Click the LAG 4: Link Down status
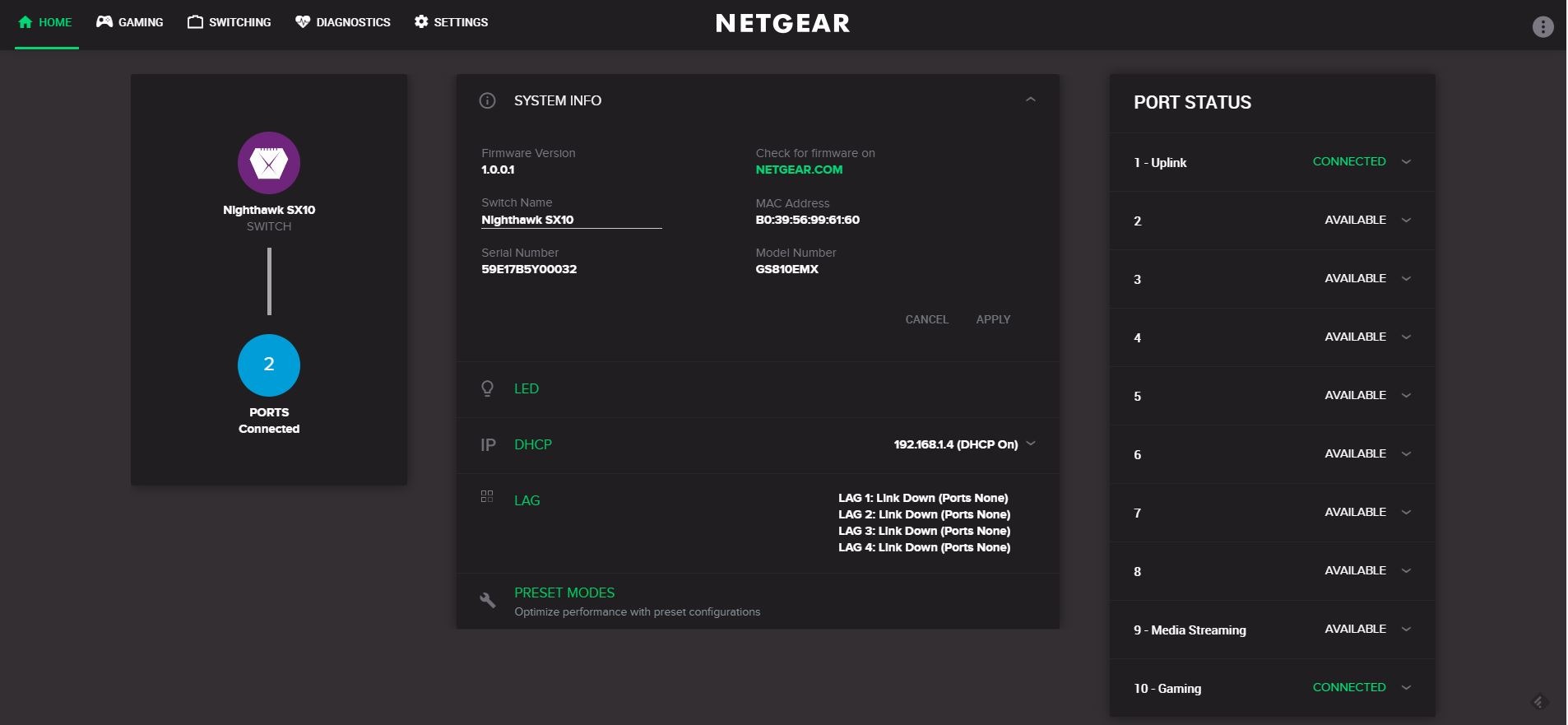Screen dimensions: 1568x725 pyautogui.click(x=924, y=547)
